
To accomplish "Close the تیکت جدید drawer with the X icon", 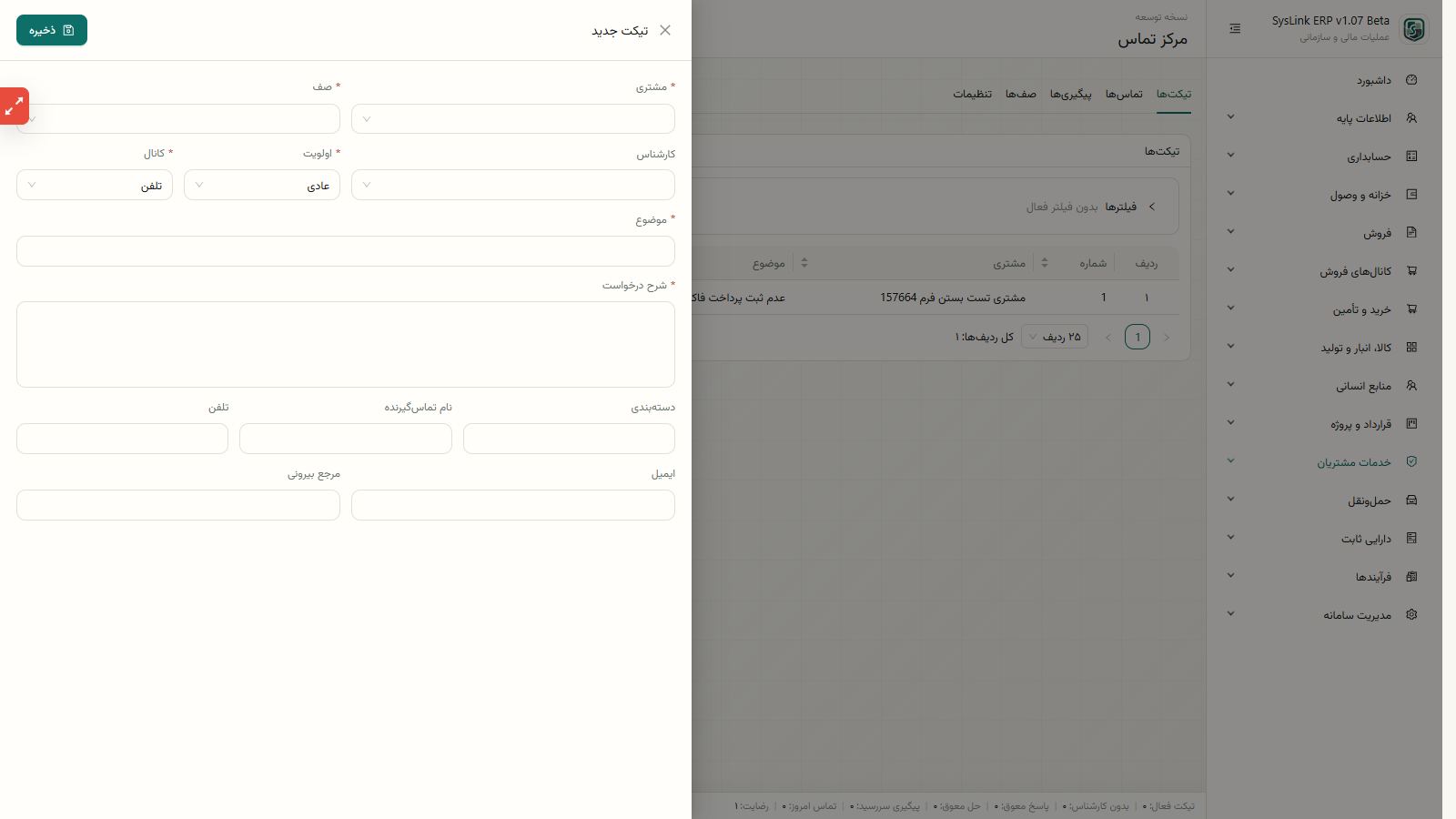I will point(665,30).
